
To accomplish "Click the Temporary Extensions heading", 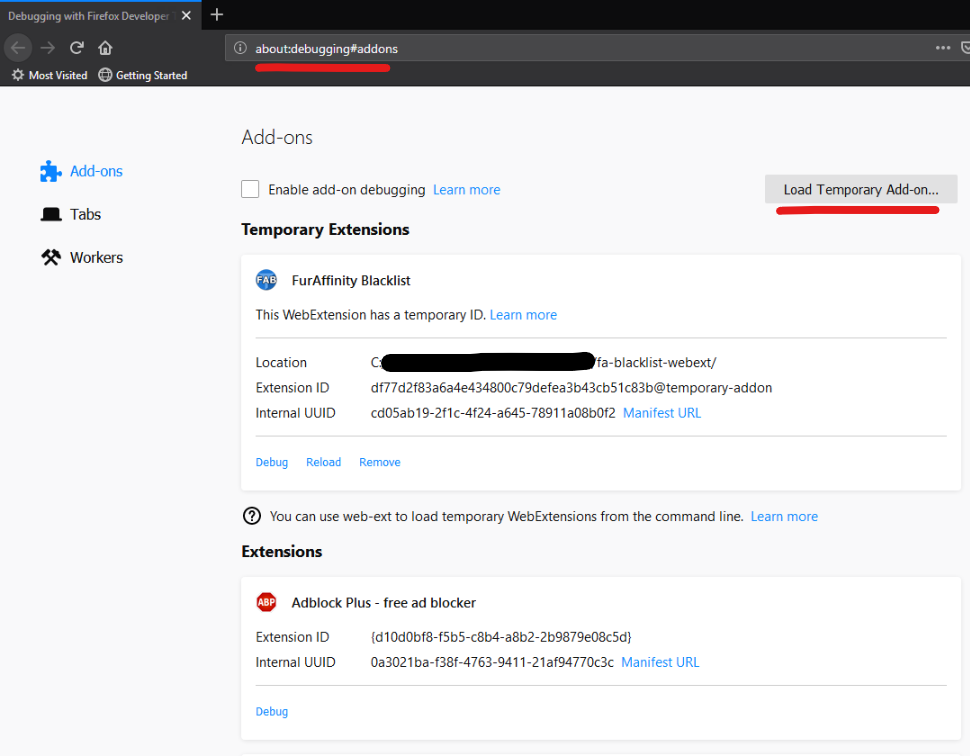I will [325, 230].
